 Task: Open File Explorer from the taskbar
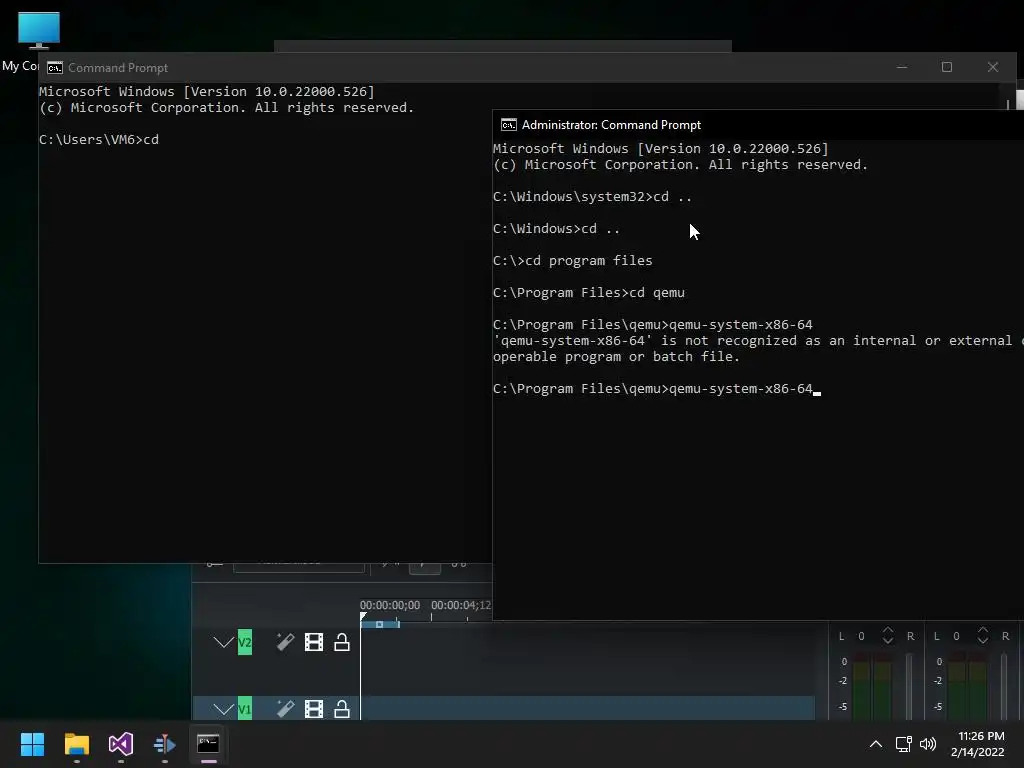click(x=76, y=744)
